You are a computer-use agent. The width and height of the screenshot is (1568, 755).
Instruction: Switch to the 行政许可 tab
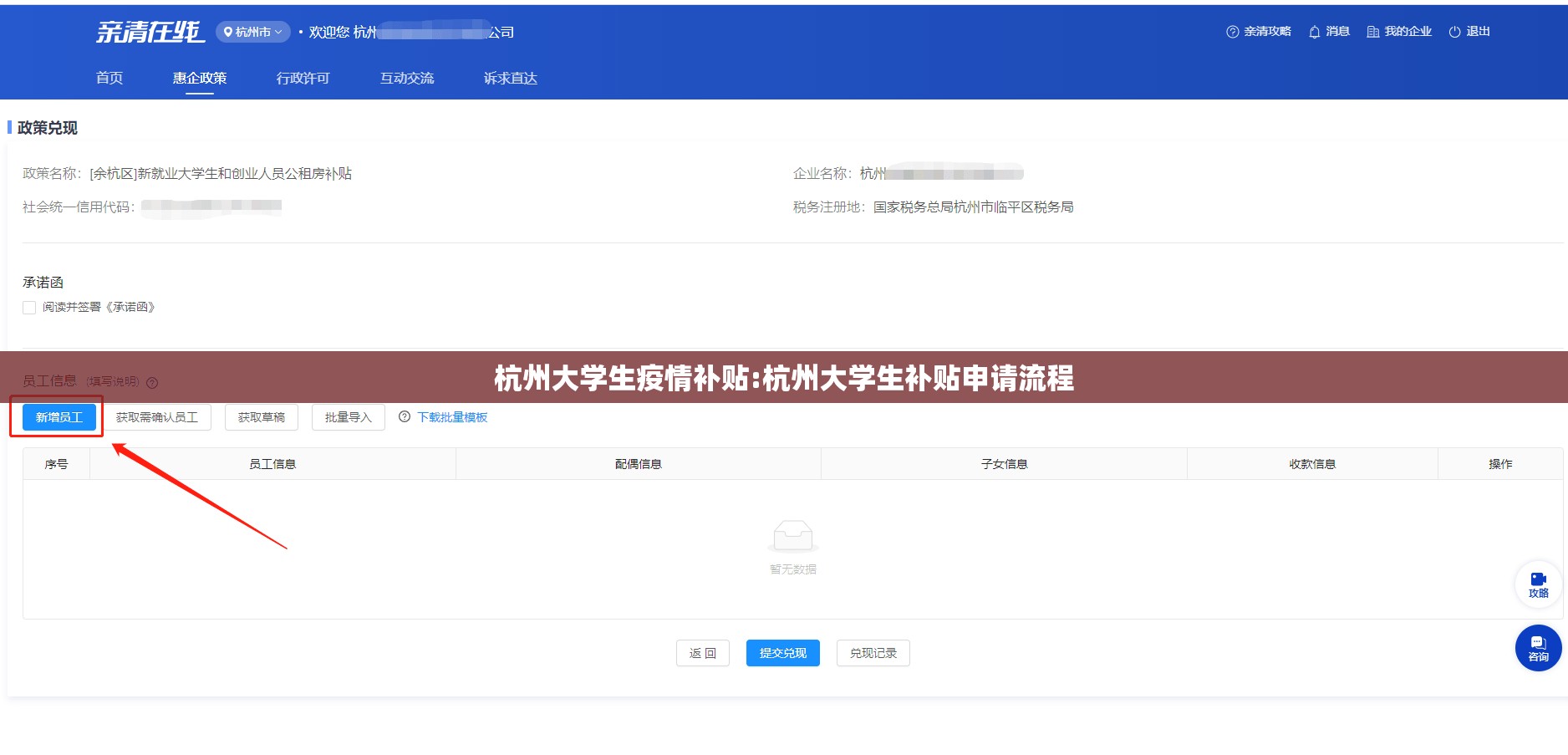point(303,78)
